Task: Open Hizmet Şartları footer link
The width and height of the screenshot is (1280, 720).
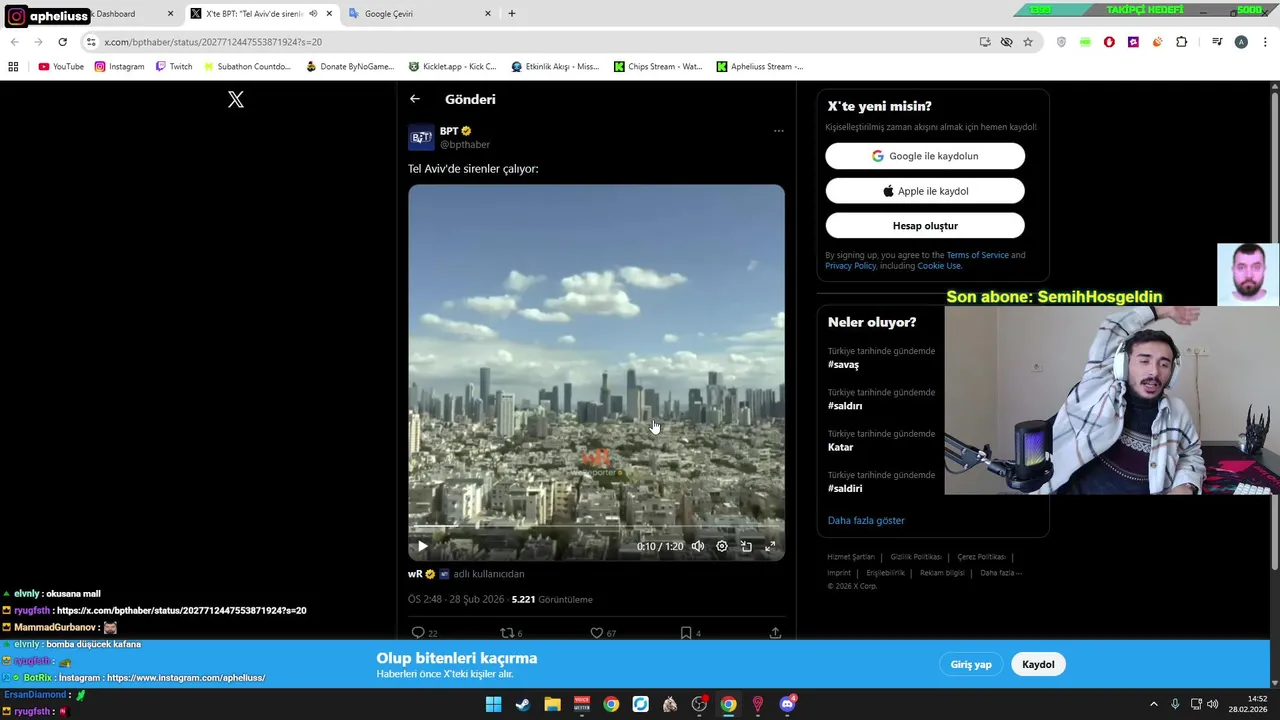Action: coord(851,557)
